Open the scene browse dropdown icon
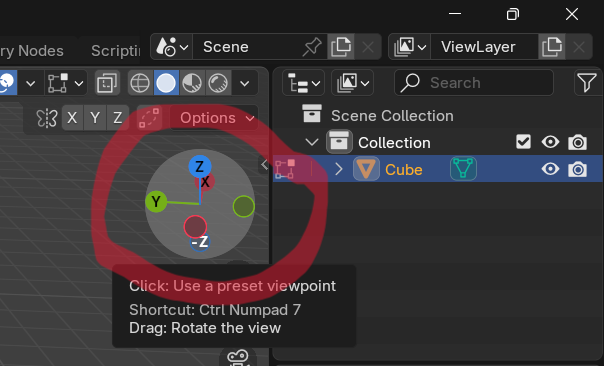Screen dimensions: 604x366 172,47
